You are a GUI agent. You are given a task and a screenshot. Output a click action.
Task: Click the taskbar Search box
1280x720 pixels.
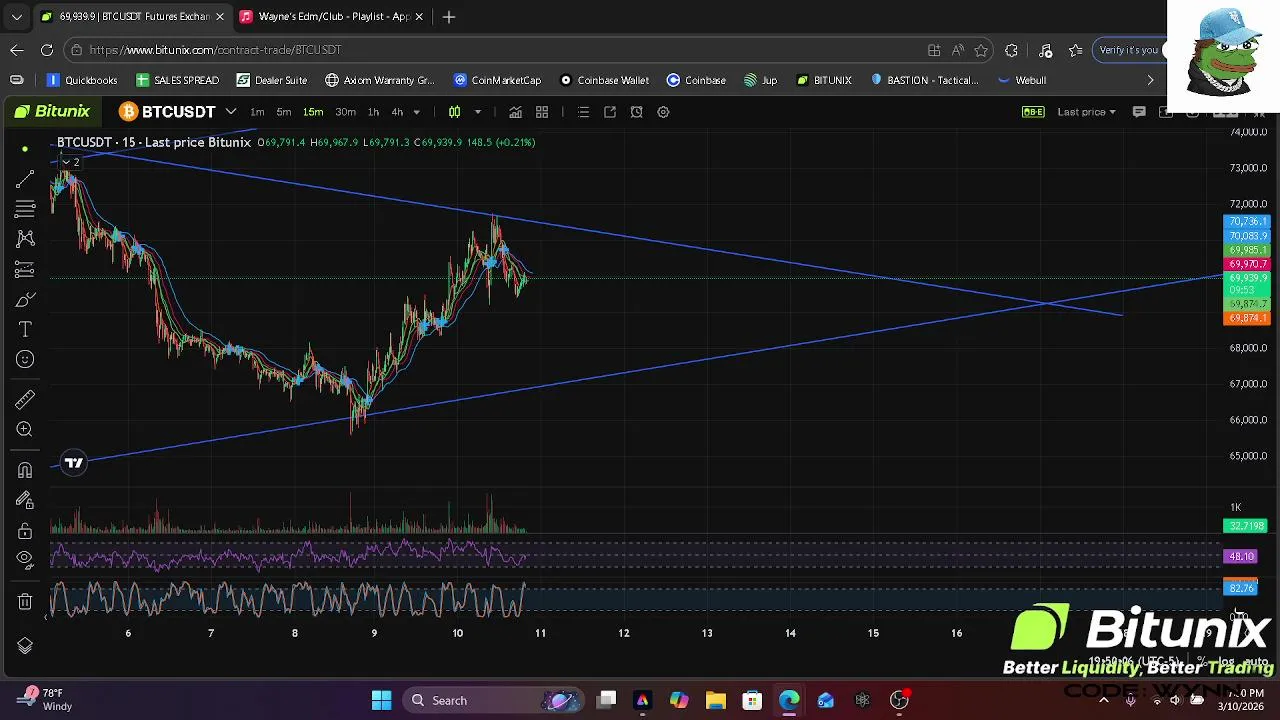[x=494, y=700]
